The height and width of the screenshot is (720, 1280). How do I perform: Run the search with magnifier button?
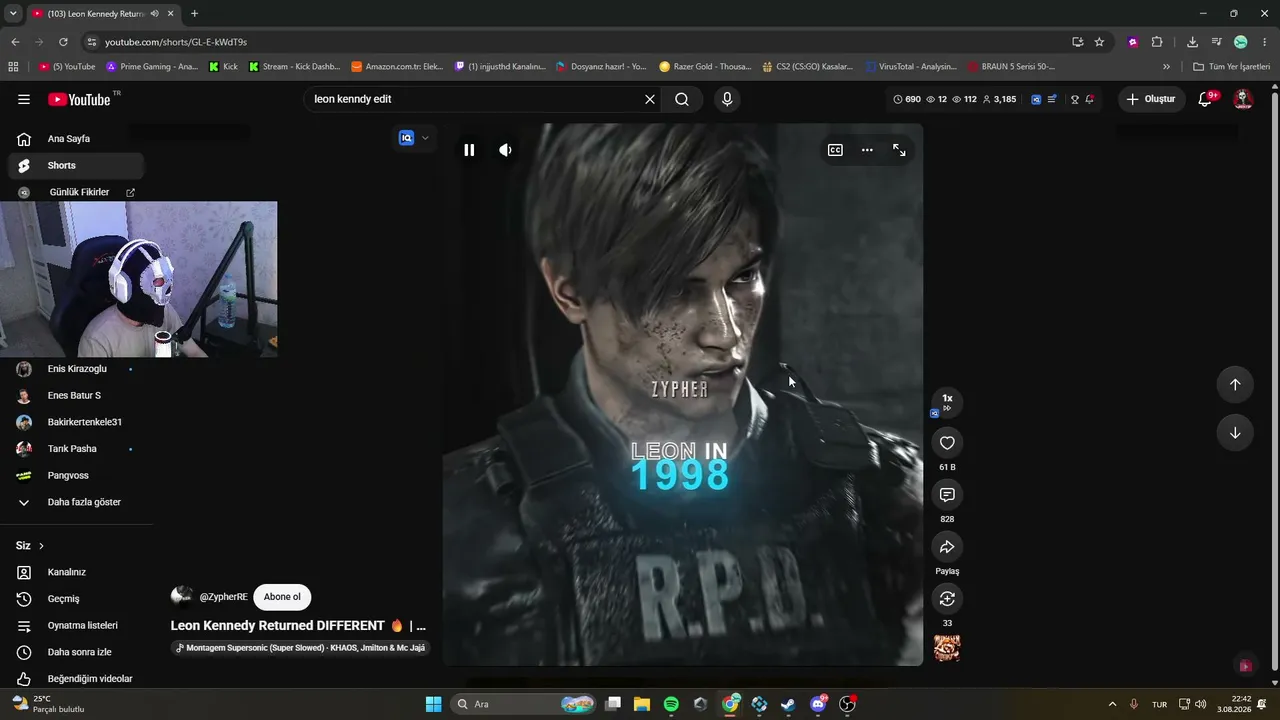(682, 99)
